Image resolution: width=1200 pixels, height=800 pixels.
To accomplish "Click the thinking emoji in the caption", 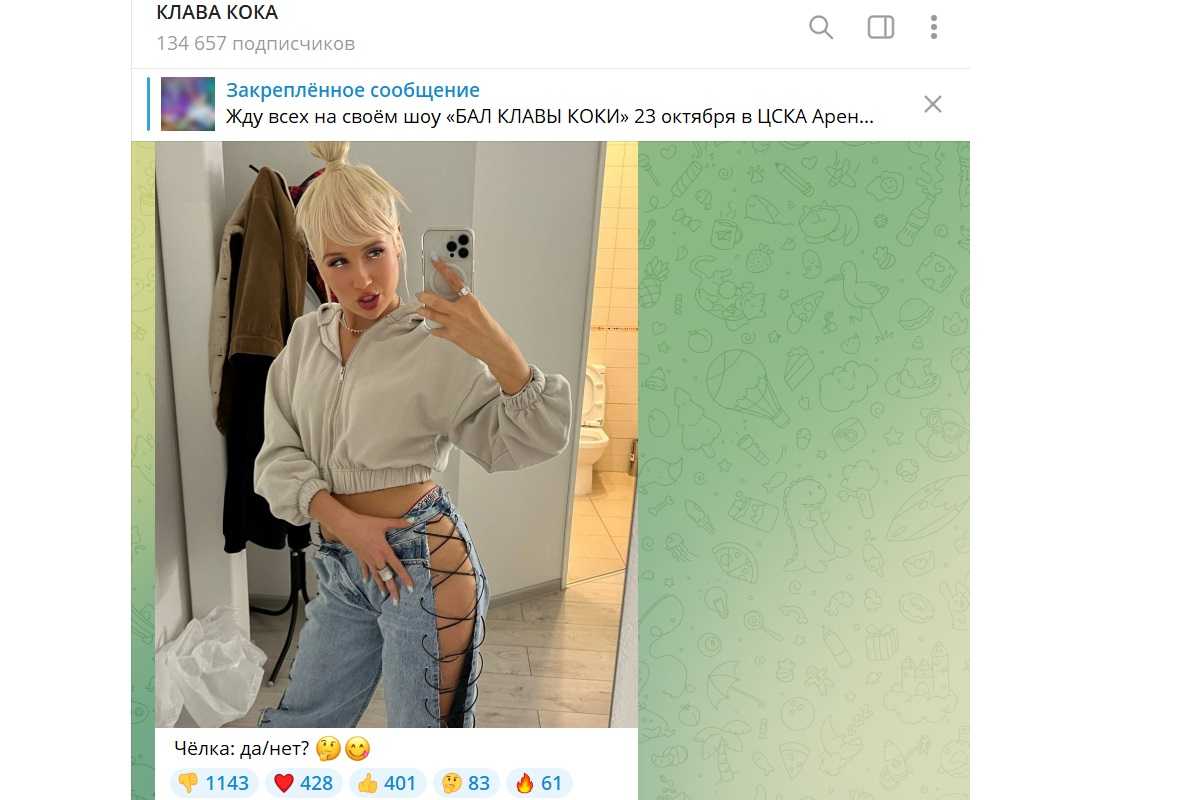I will click(327, 748).
